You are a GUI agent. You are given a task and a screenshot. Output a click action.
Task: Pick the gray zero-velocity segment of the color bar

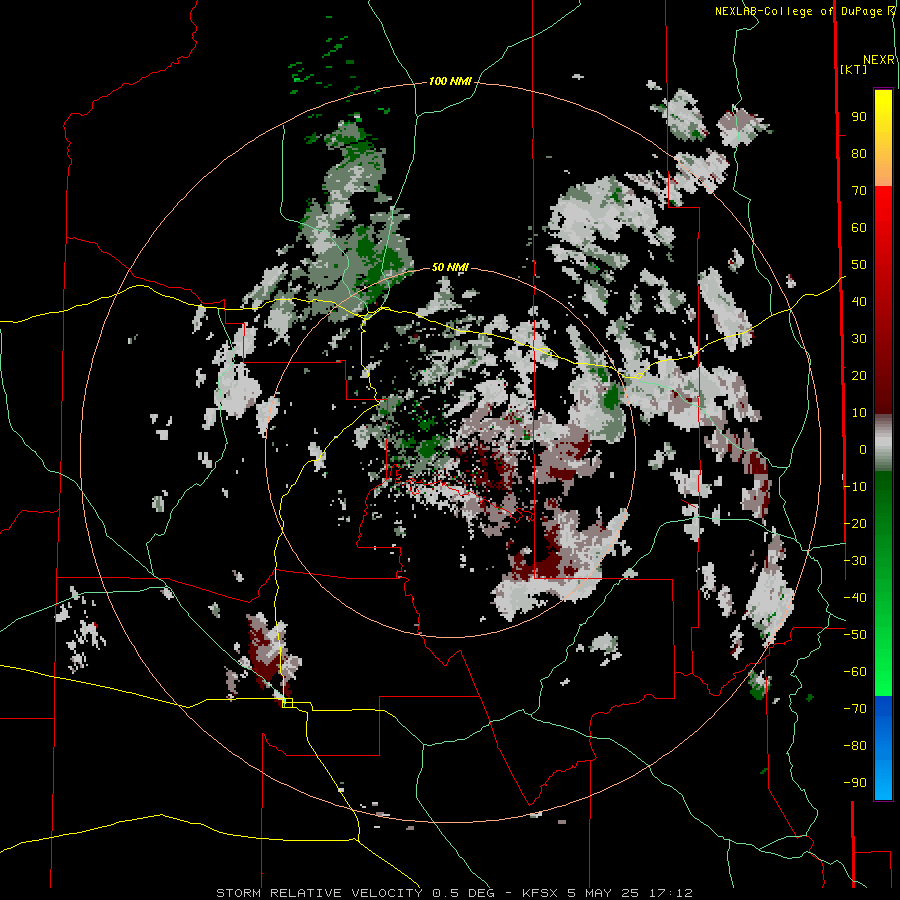[x=883, y=443]
